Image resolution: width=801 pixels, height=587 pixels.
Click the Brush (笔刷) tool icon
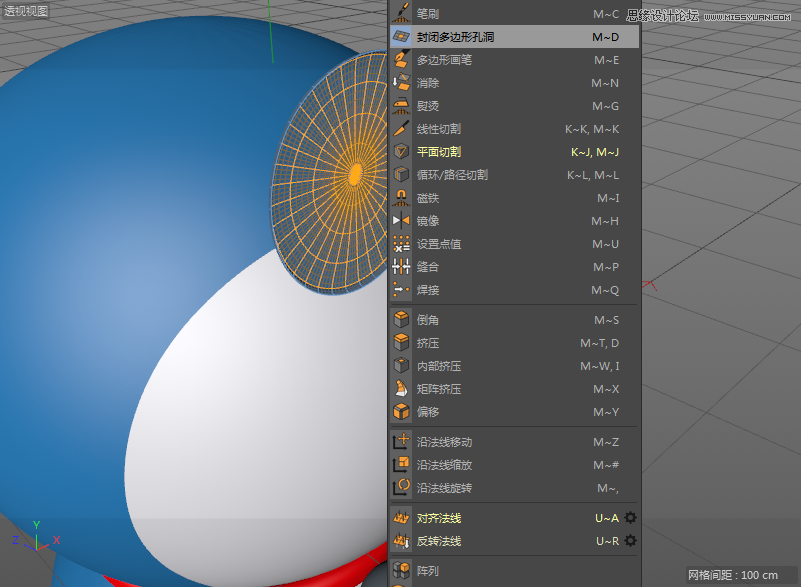pyautogui.click(x=401, y=13)
